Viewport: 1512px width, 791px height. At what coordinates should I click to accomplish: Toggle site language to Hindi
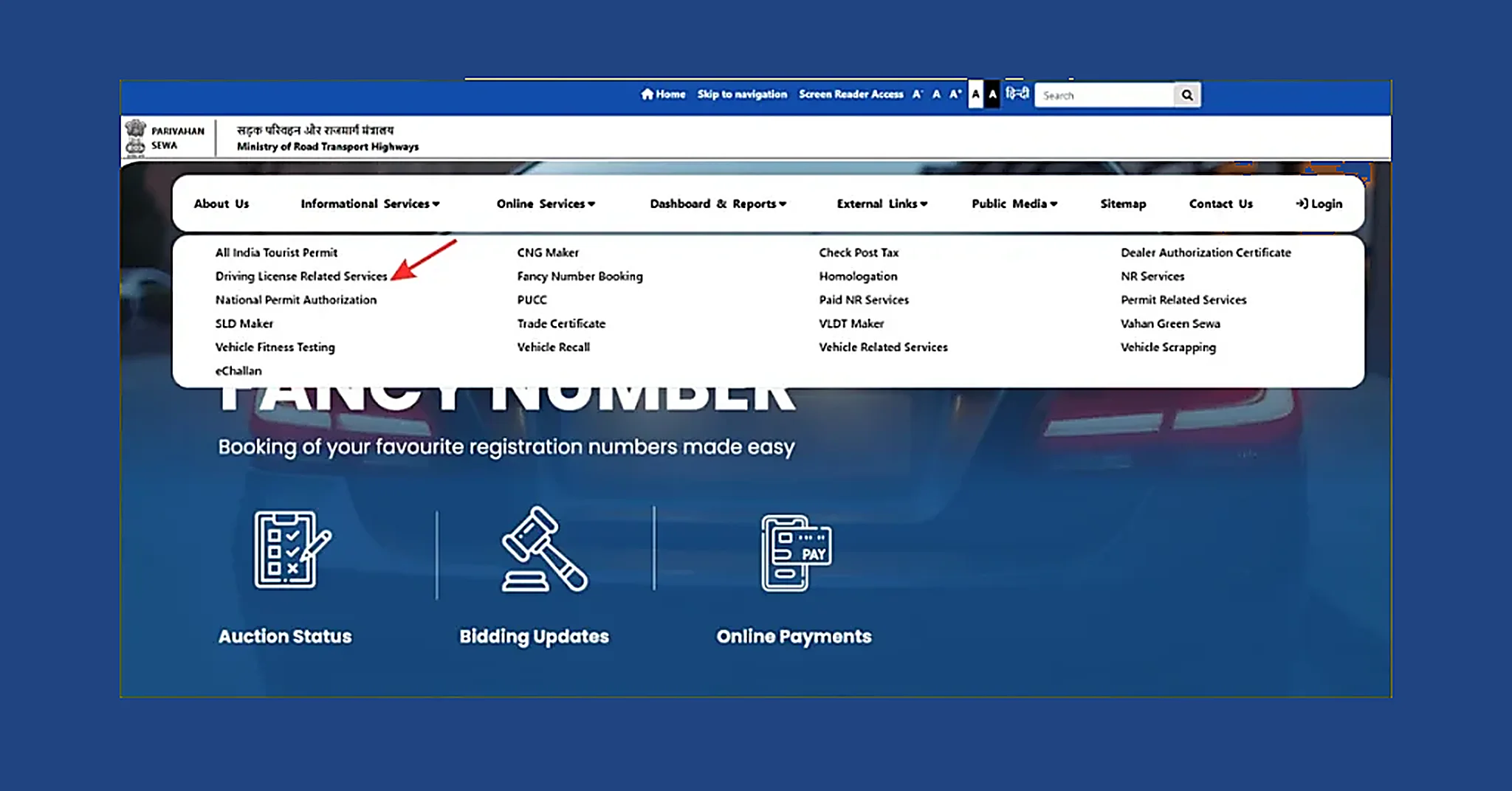pos(1017,94)
